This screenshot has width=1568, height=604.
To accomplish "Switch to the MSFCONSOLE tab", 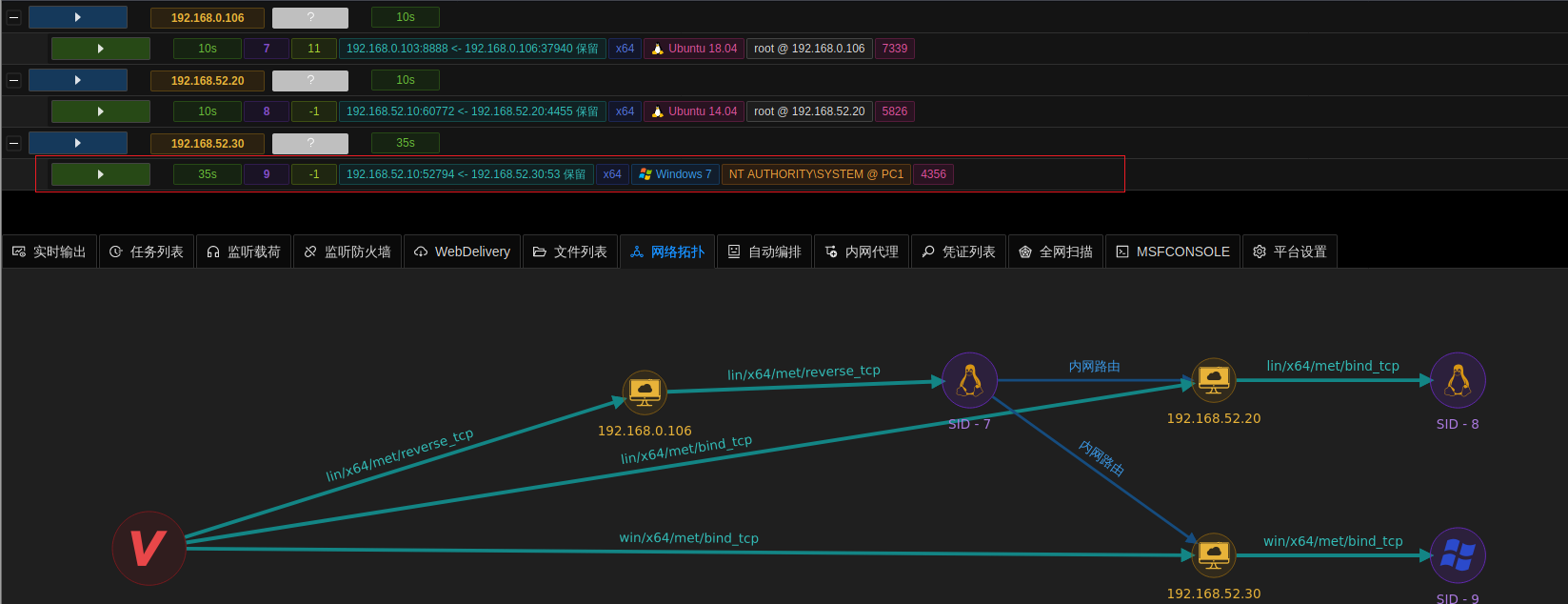I will (1173, 252).
